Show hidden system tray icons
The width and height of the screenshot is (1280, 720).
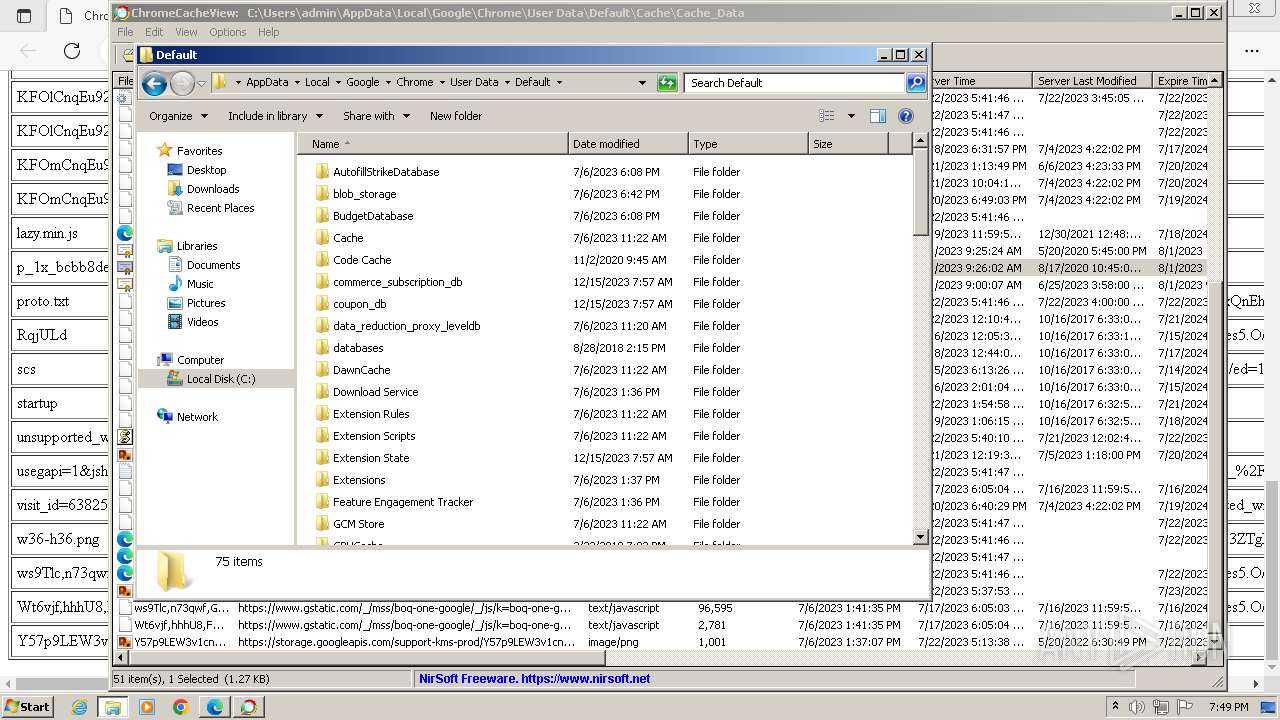(1116, 707)
